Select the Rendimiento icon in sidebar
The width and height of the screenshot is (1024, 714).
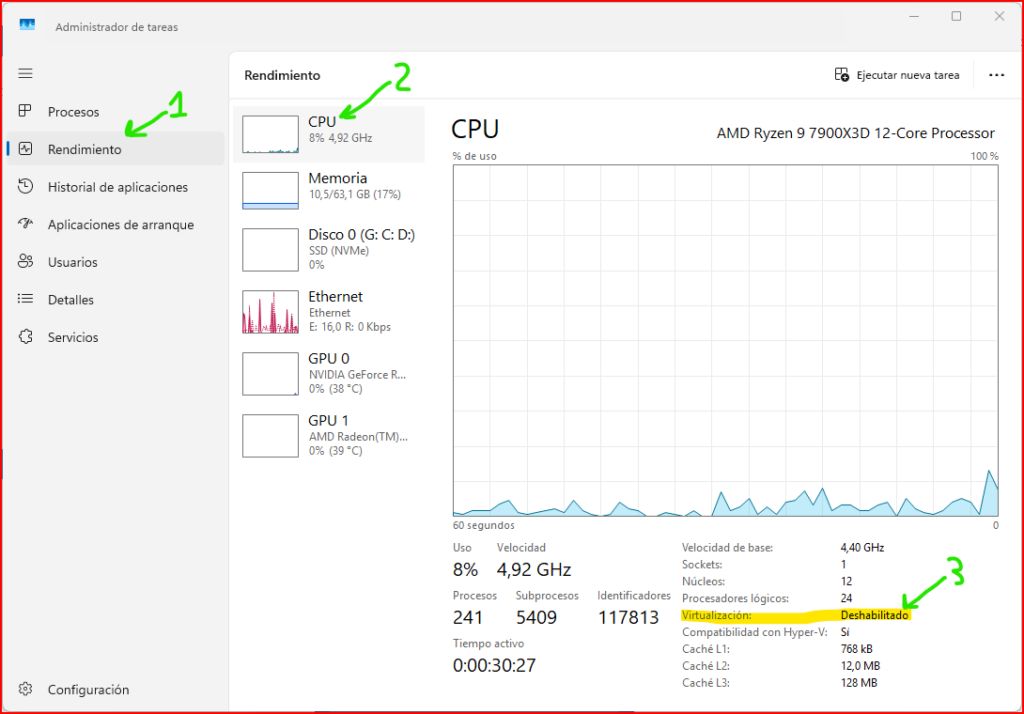(x=26, y=149)
